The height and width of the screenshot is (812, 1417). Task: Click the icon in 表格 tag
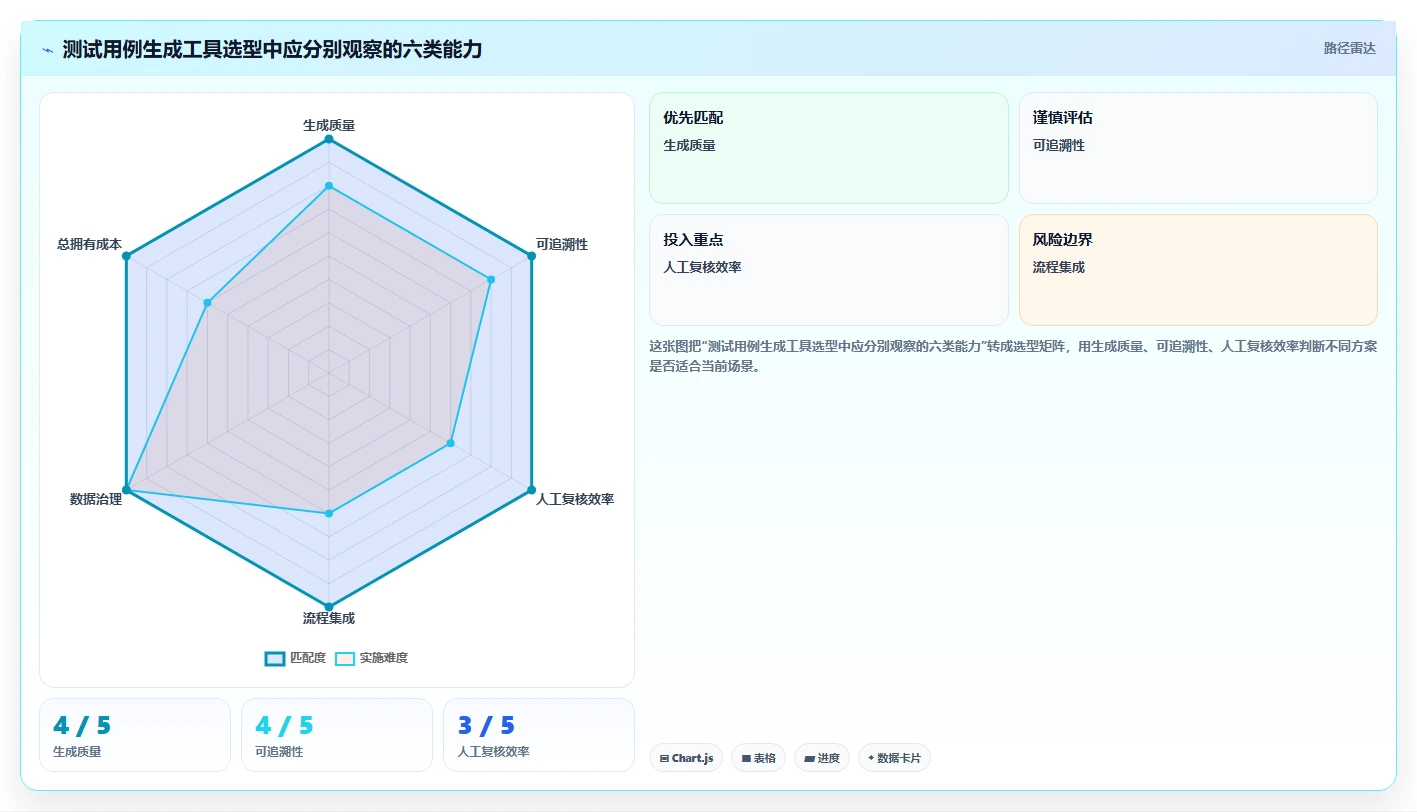pyautogui.click(x=746, y=758)
